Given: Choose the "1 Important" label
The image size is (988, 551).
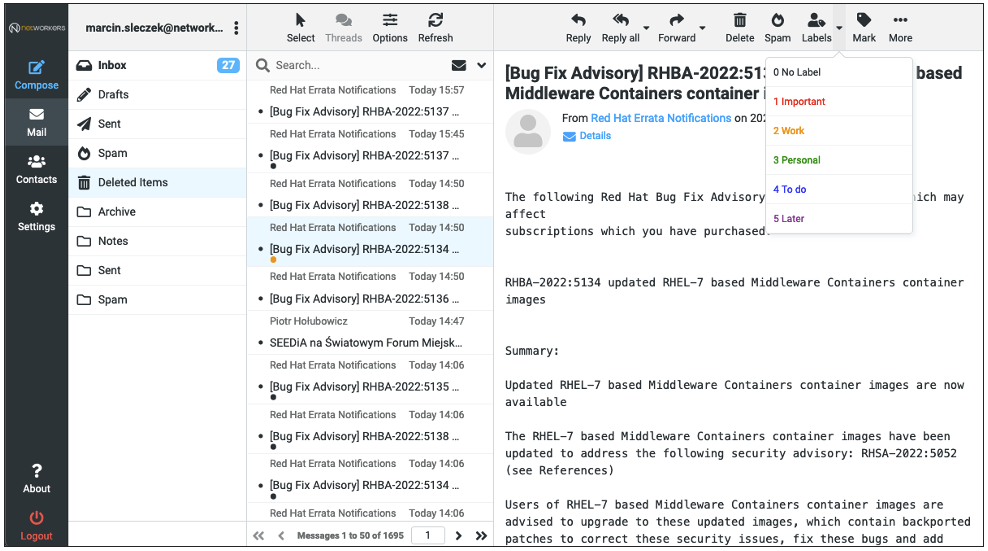Looking at the screenshot, I should point(799,102).
